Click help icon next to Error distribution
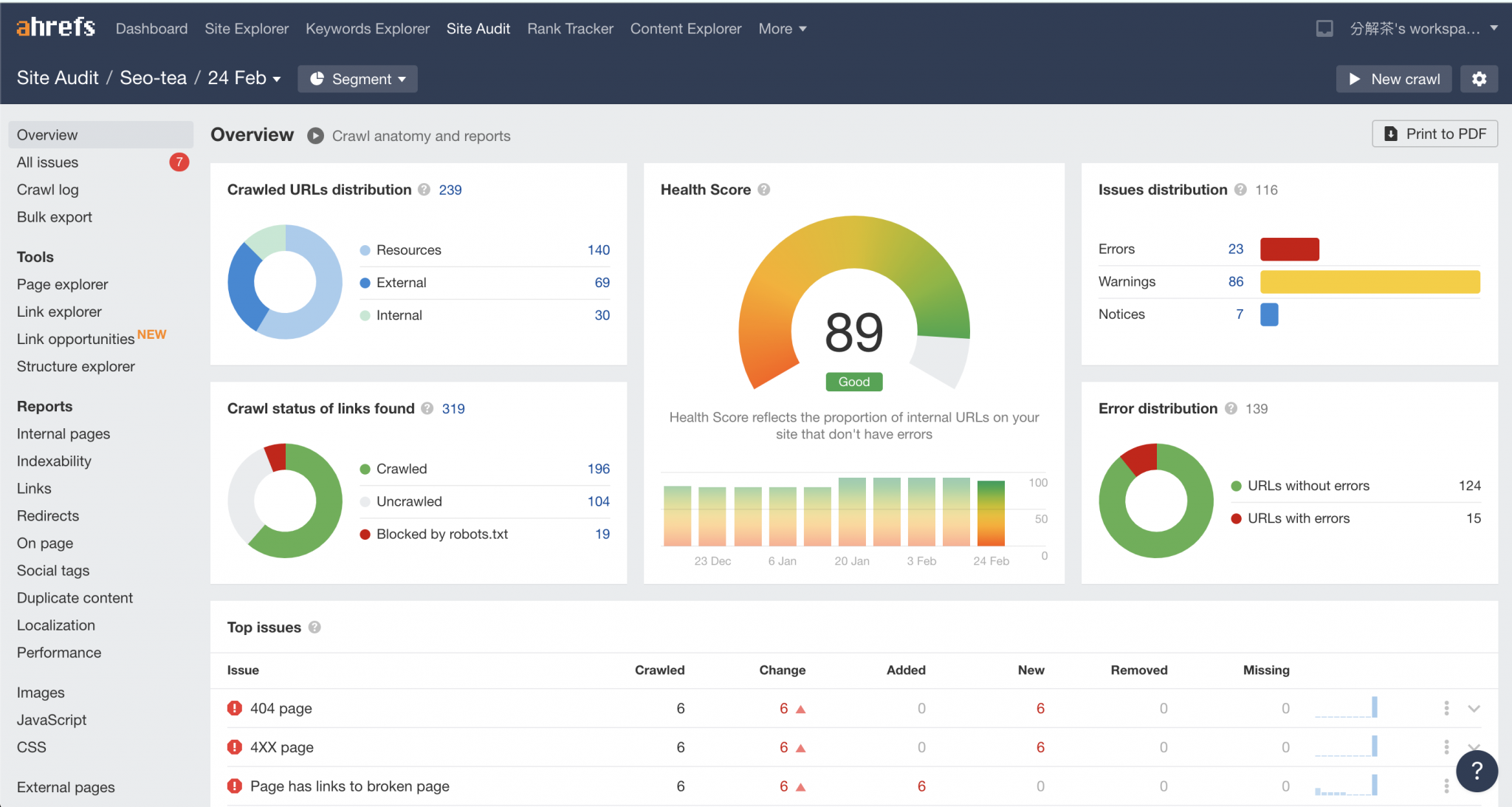This screenshot has height=807, width=1512. click(1231, 408)
